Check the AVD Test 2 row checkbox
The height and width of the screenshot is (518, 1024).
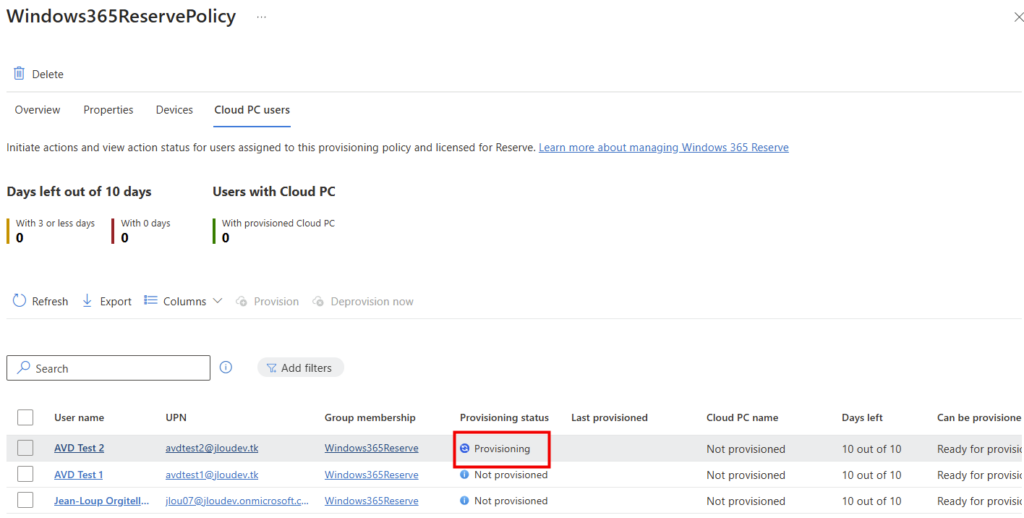pyautogui.click(x=25, y=448)
